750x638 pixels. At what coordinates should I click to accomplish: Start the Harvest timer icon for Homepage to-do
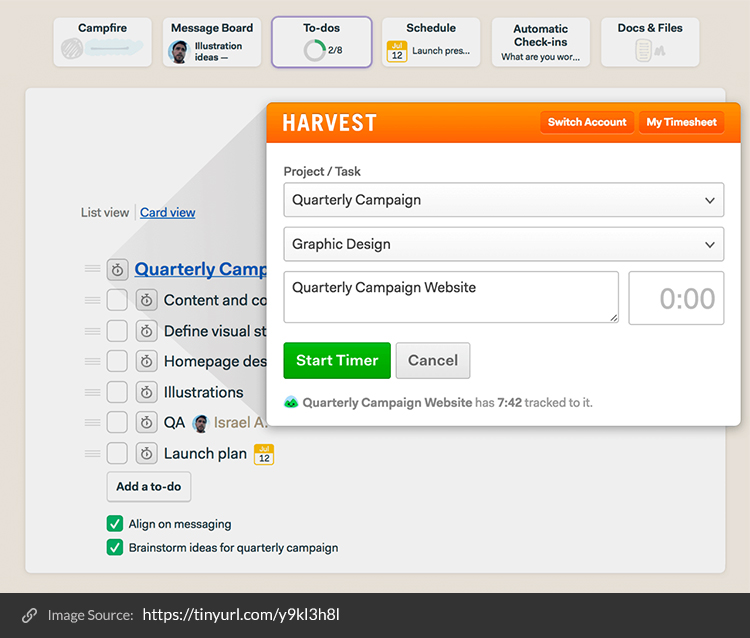pos(147,362)
